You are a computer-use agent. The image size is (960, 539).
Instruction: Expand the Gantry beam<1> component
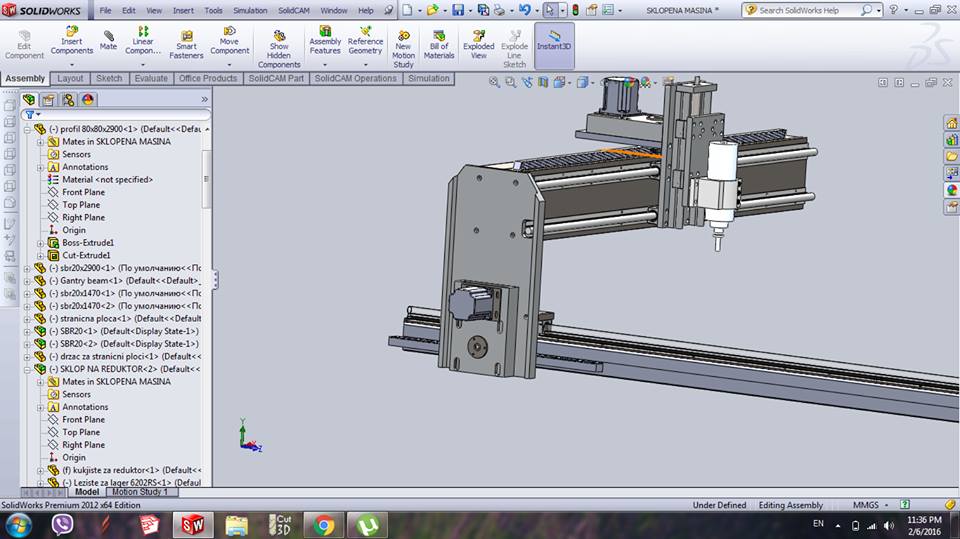click(28, 281)
